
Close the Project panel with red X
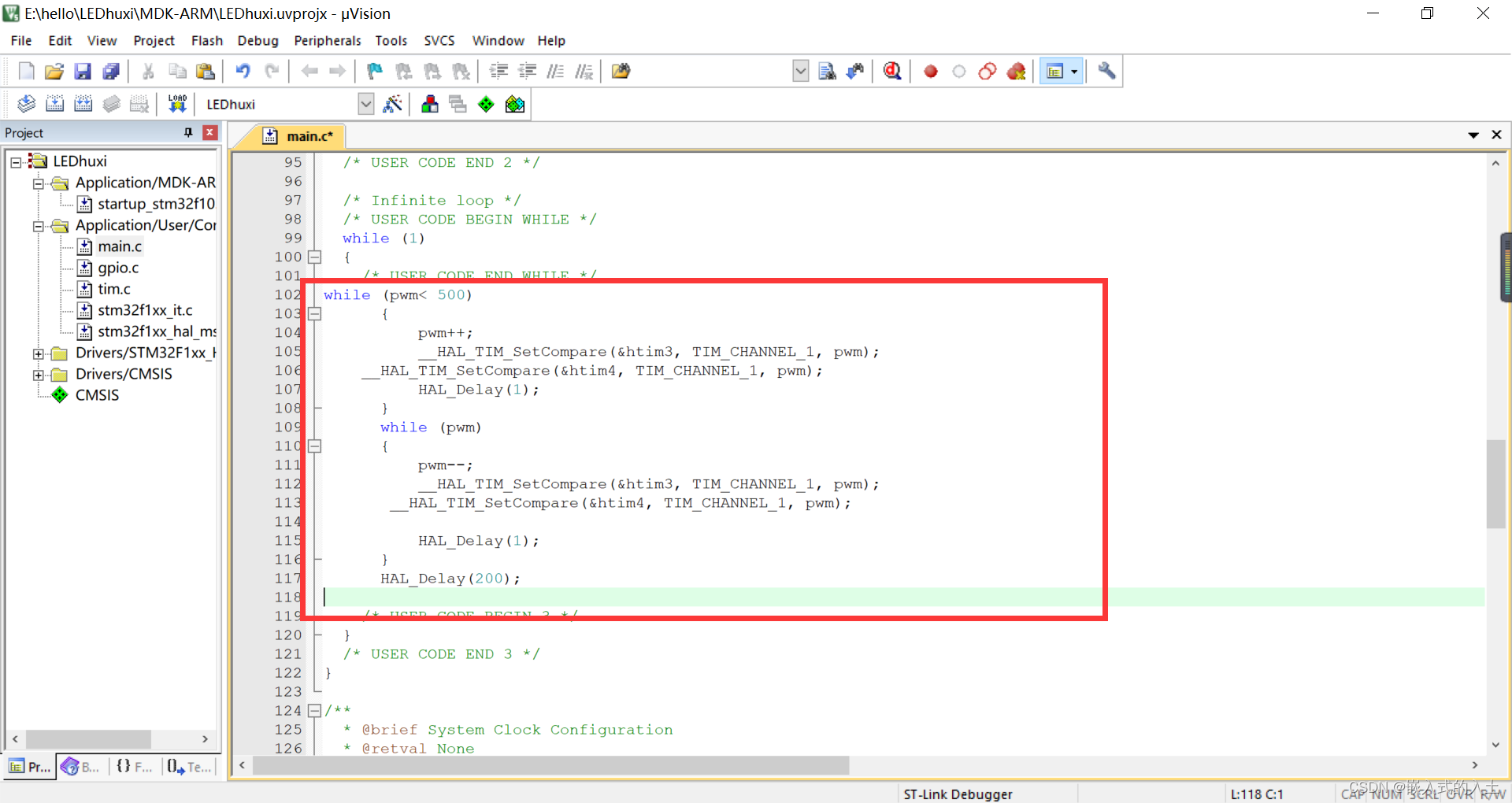click(209, 132)
